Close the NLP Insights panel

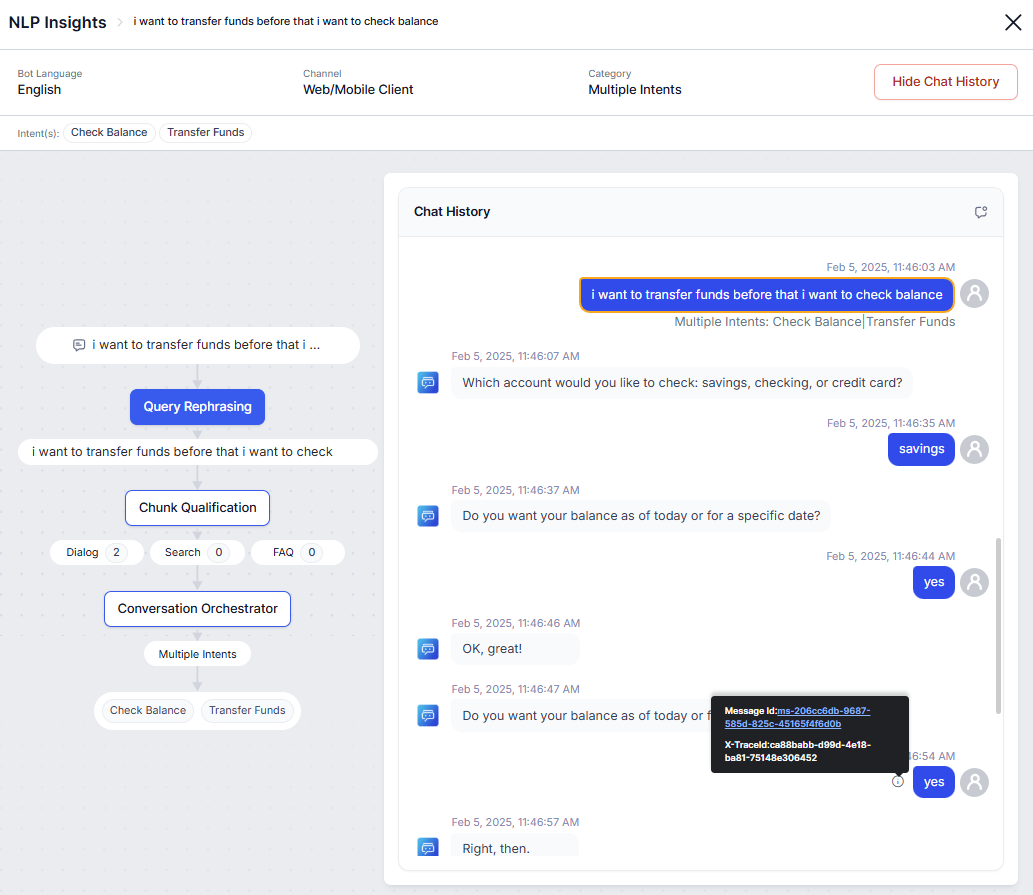(x=1013, y=22)
